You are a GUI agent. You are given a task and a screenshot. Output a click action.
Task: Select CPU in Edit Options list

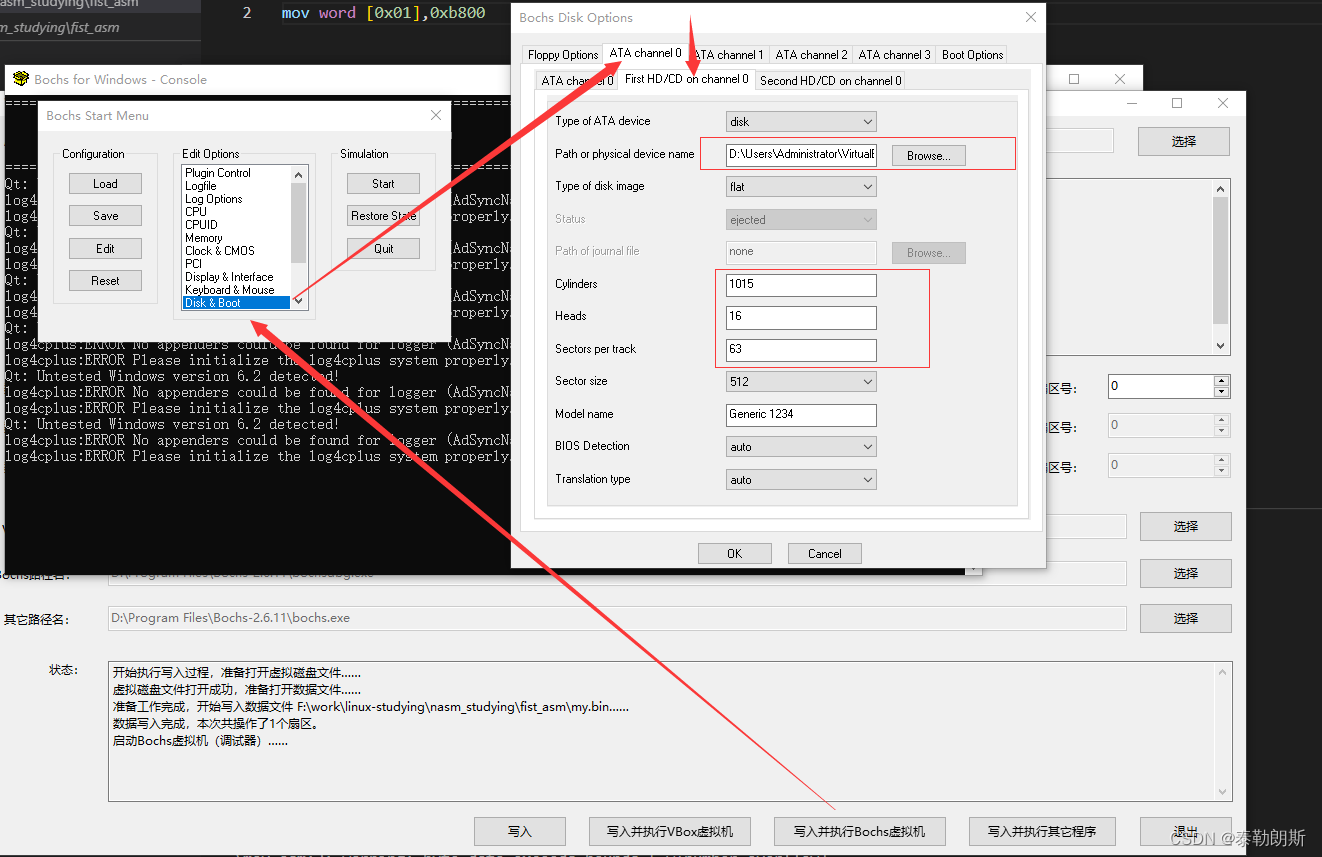[196, 212]
